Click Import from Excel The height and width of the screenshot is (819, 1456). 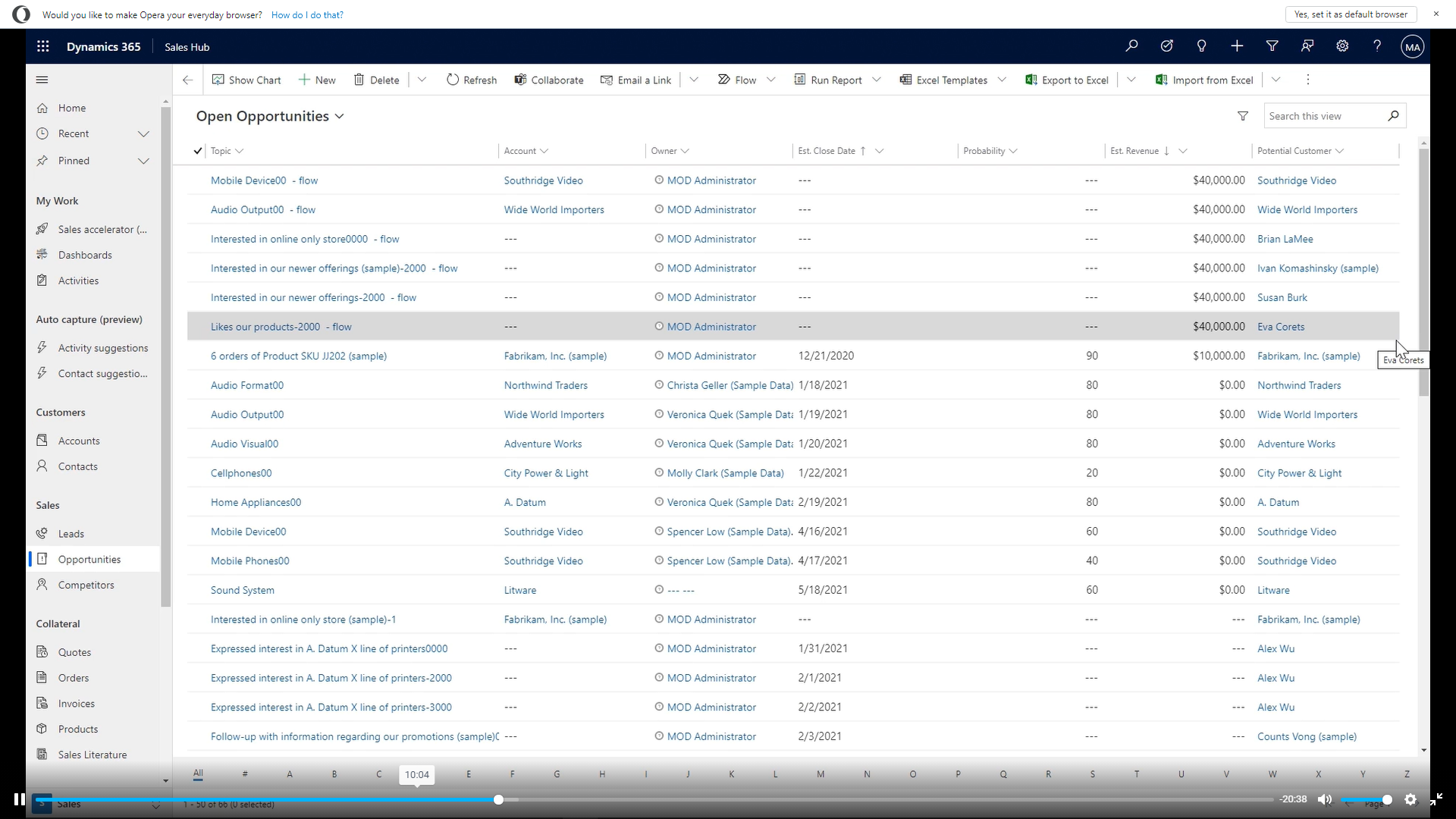(x=1204, y=80)
